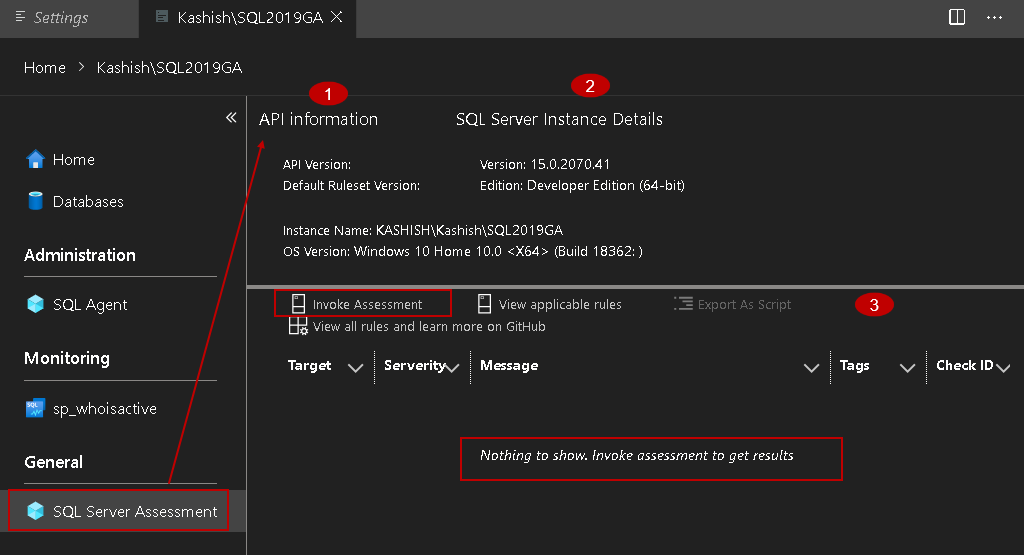Expand the Target column dropdown arrow
This screenshot has height=555, width=1024.
click(355, 368)
